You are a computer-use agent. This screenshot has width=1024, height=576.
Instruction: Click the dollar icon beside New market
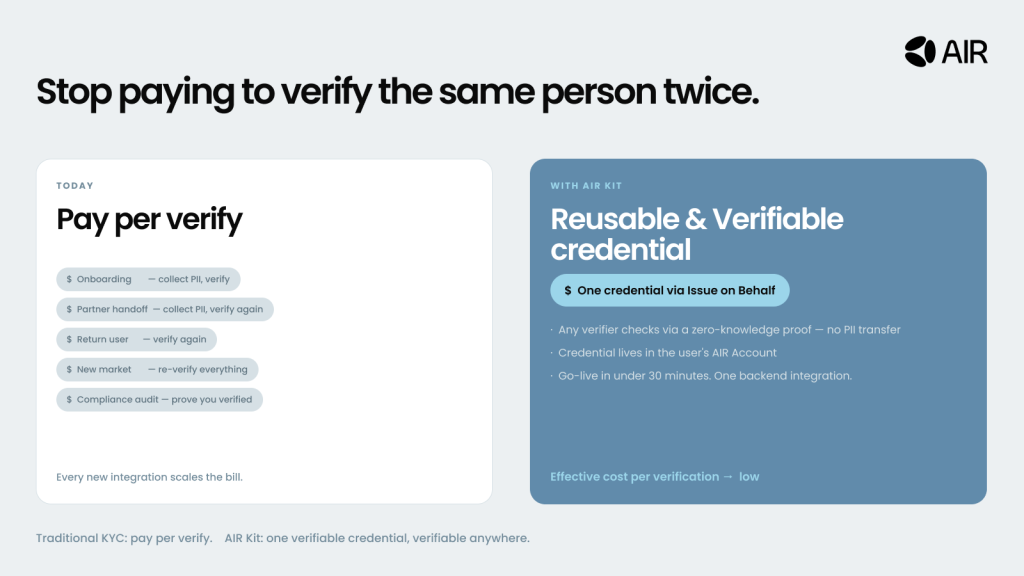[69, 370]
